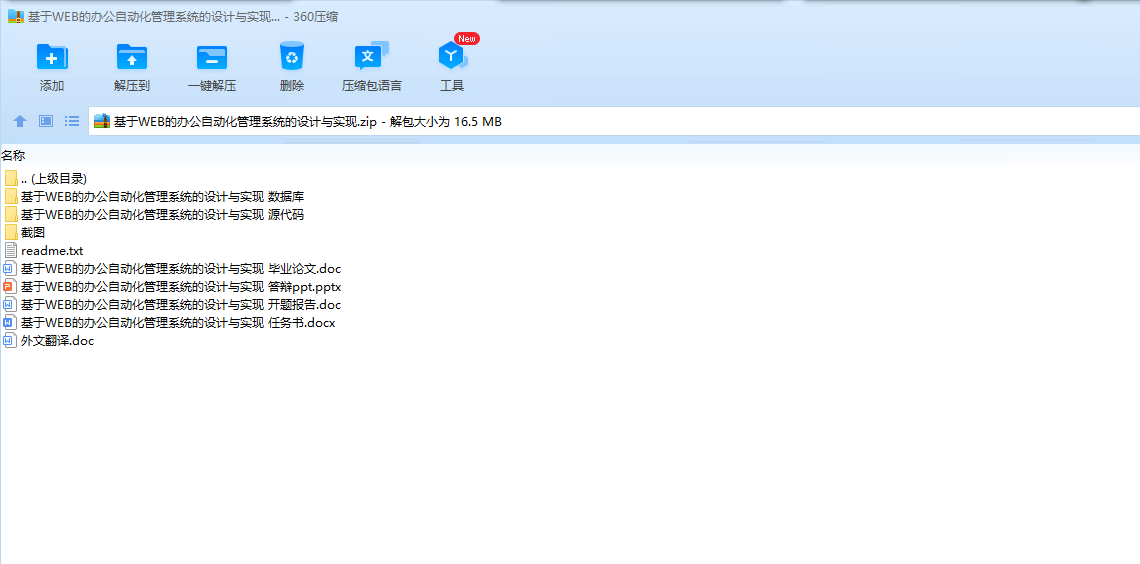Click the 360压缩 app icon in title bar
The height and width of the screenshot is (564, 1140).
click(16, 17)
